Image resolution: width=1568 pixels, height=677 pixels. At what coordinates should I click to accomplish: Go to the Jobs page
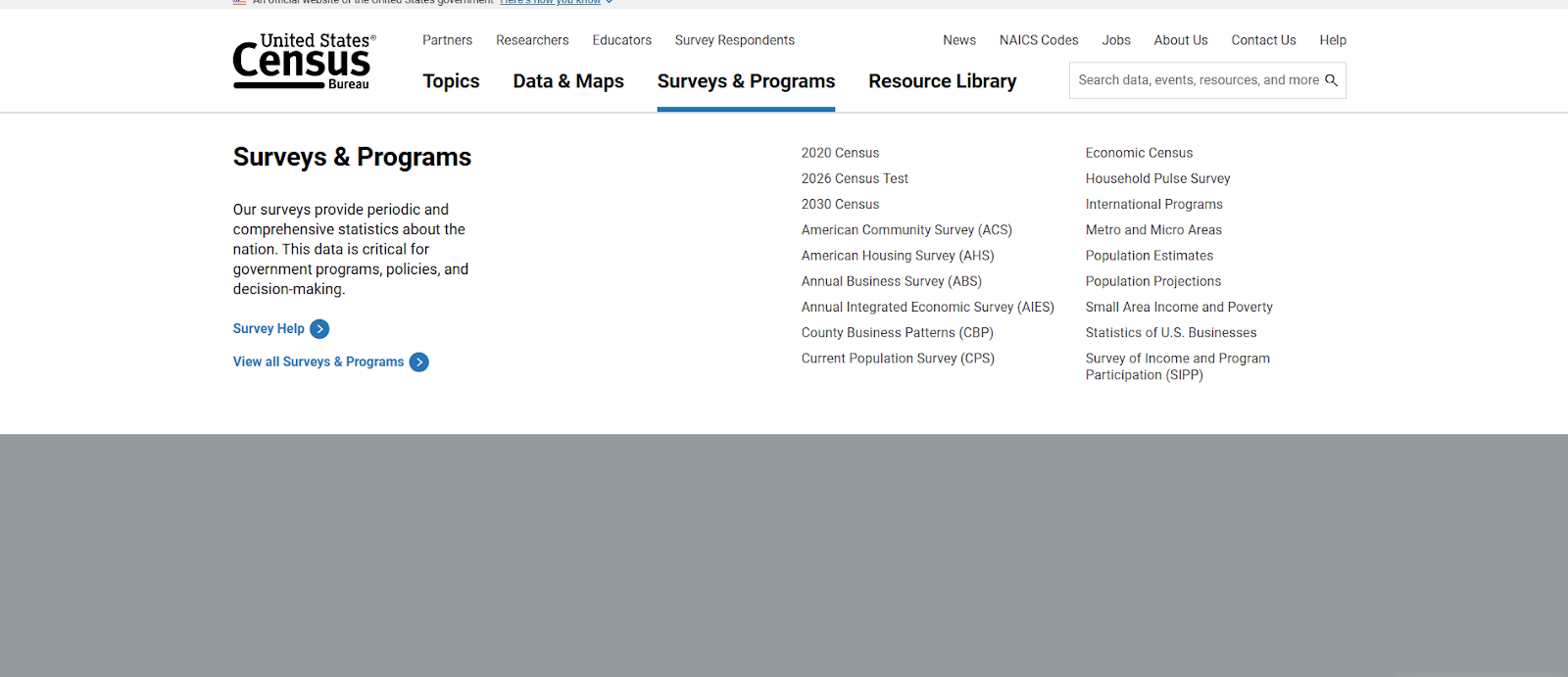click(1116, 40)
